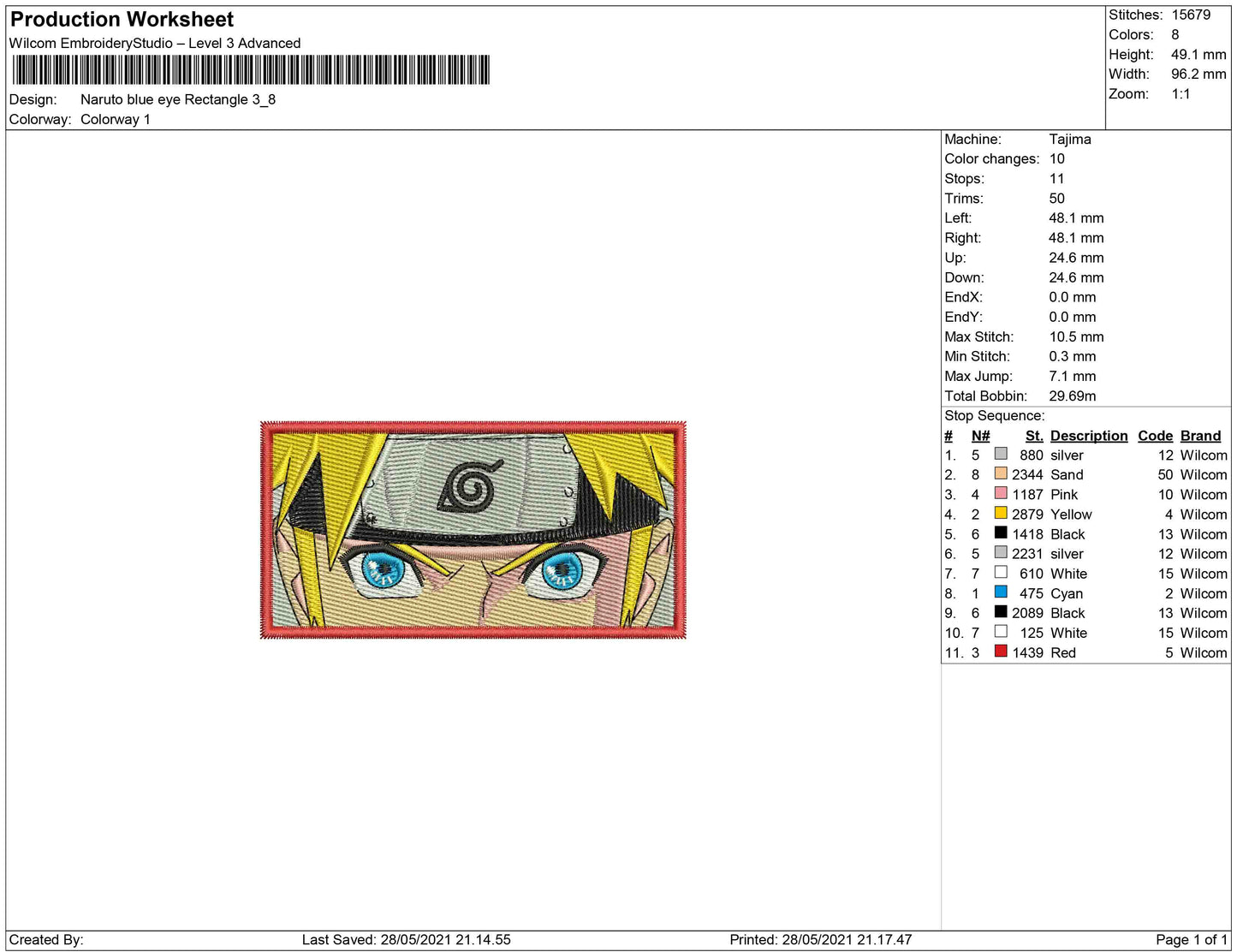
Task: Click the Total Bobbin value 29.69m
Action: pyautogui.click(x=1073, y=396)
